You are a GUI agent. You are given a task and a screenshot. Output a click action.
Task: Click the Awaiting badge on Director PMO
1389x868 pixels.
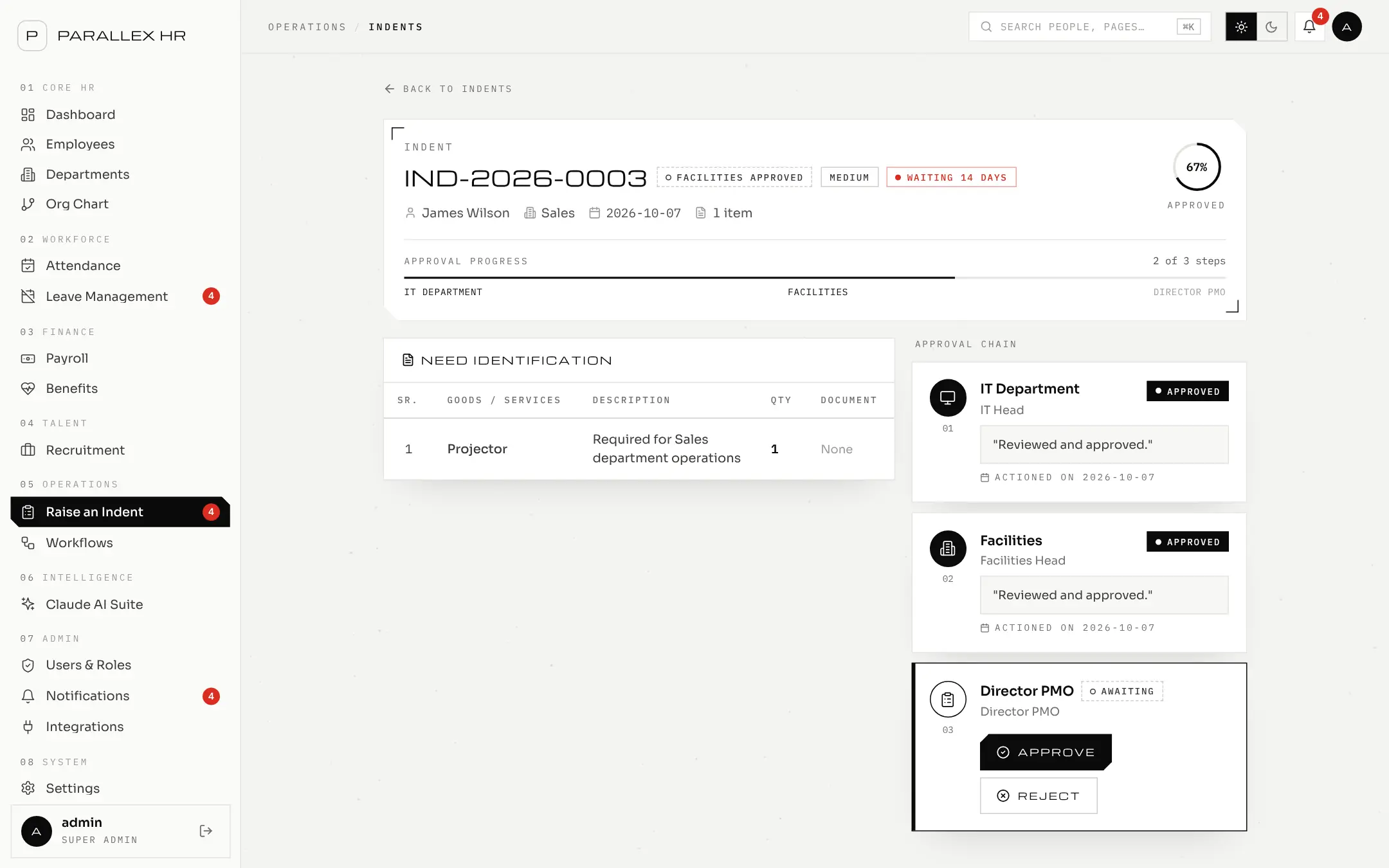(x=1122, y=691)
